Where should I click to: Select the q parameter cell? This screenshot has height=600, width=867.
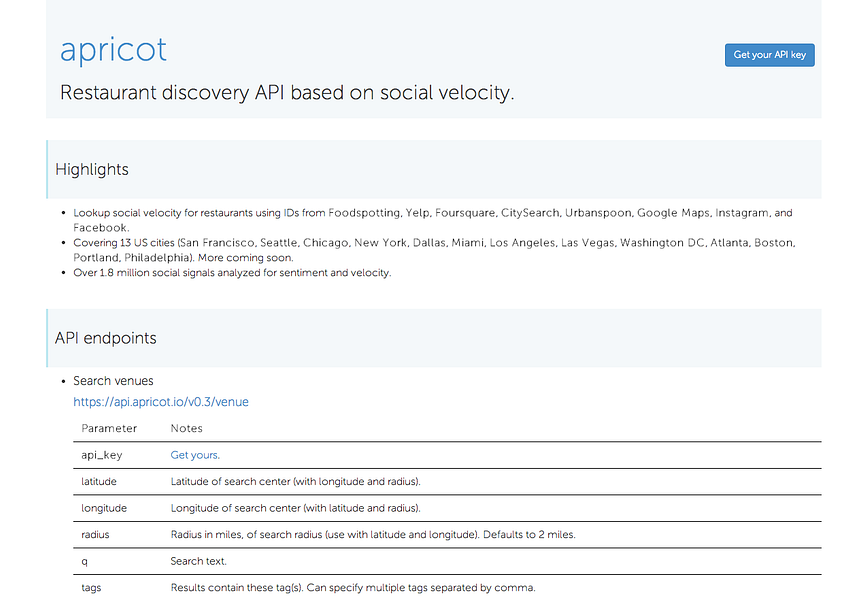(85, 561)
